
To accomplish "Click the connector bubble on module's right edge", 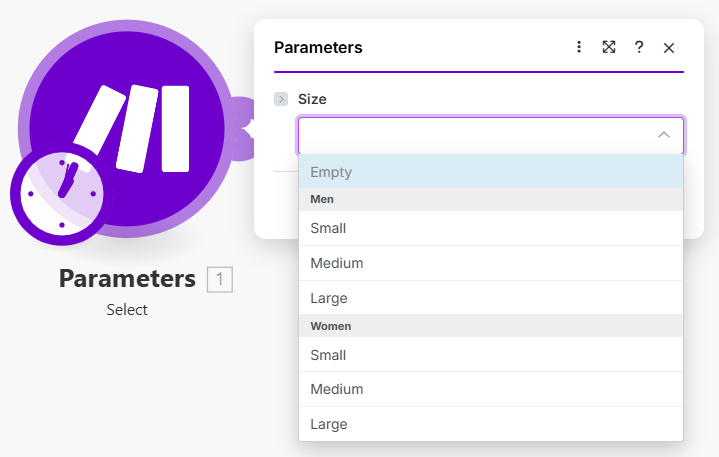I will 240,127.
